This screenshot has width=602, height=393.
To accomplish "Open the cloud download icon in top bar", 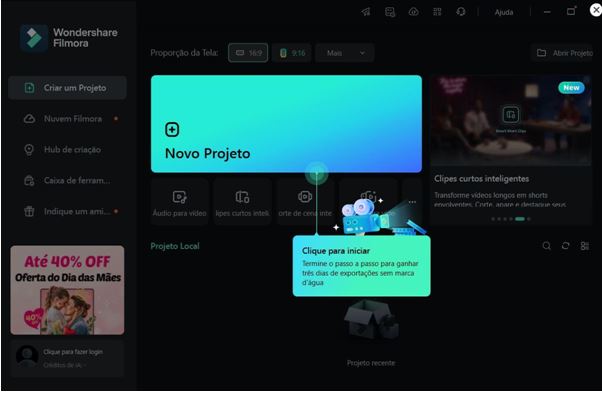I will click(x=413, y=12).
